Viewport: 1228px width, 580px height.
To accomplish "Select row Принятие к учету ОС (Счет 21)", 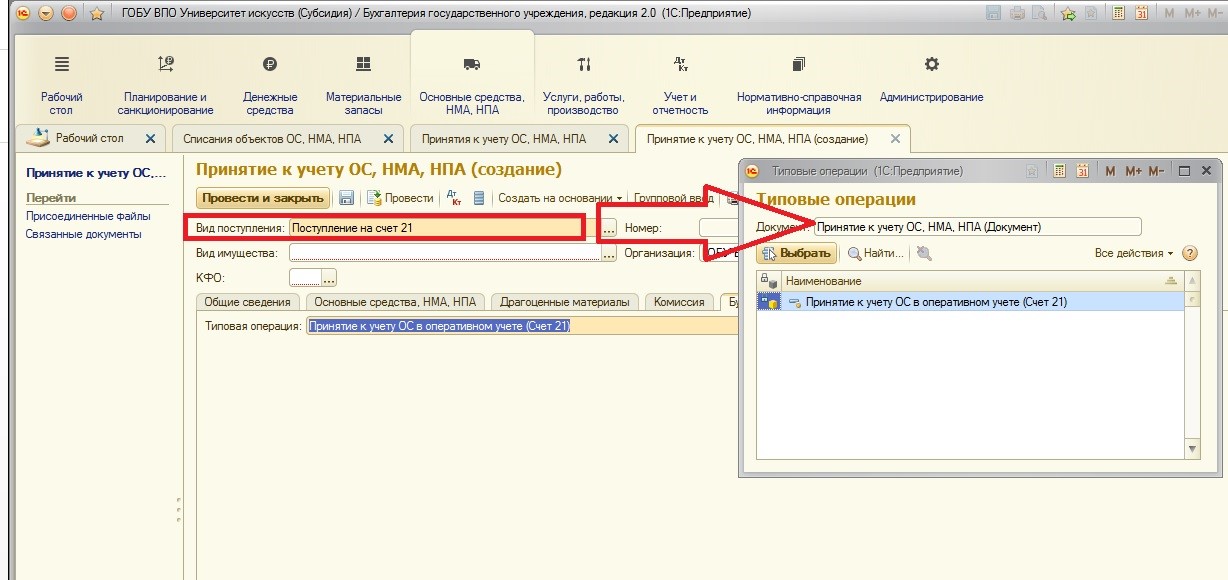I will pos(936,302).
